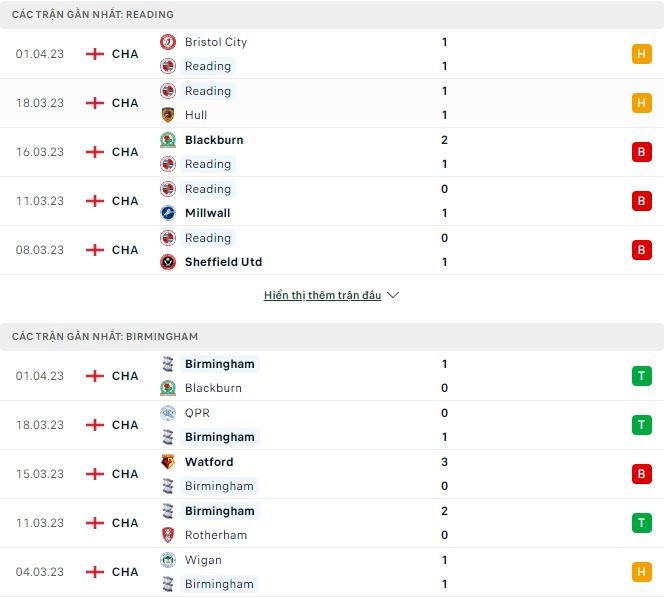Click the Watford club crest icon
This screenshot has width=669, height=598.
tap(168, 462)
